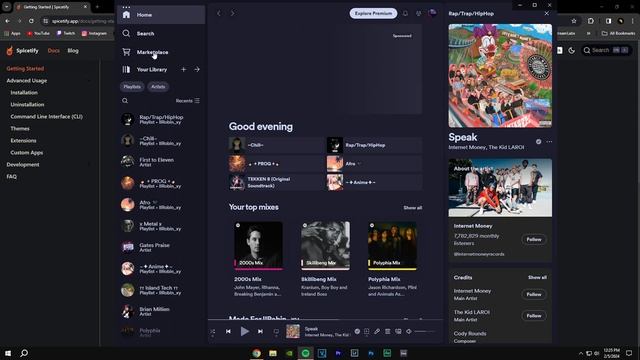Click the Speak album thumbnail in player bar
Image resolution: width=640 pixels, height=360 pixels.
pos(293,331)
